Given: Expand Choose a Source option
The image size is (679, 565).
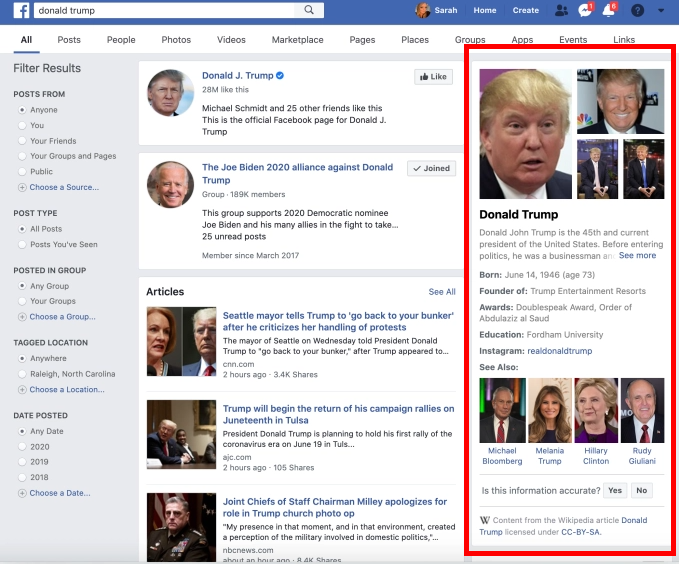Looking at the screenshot, I should coord(64,187).
